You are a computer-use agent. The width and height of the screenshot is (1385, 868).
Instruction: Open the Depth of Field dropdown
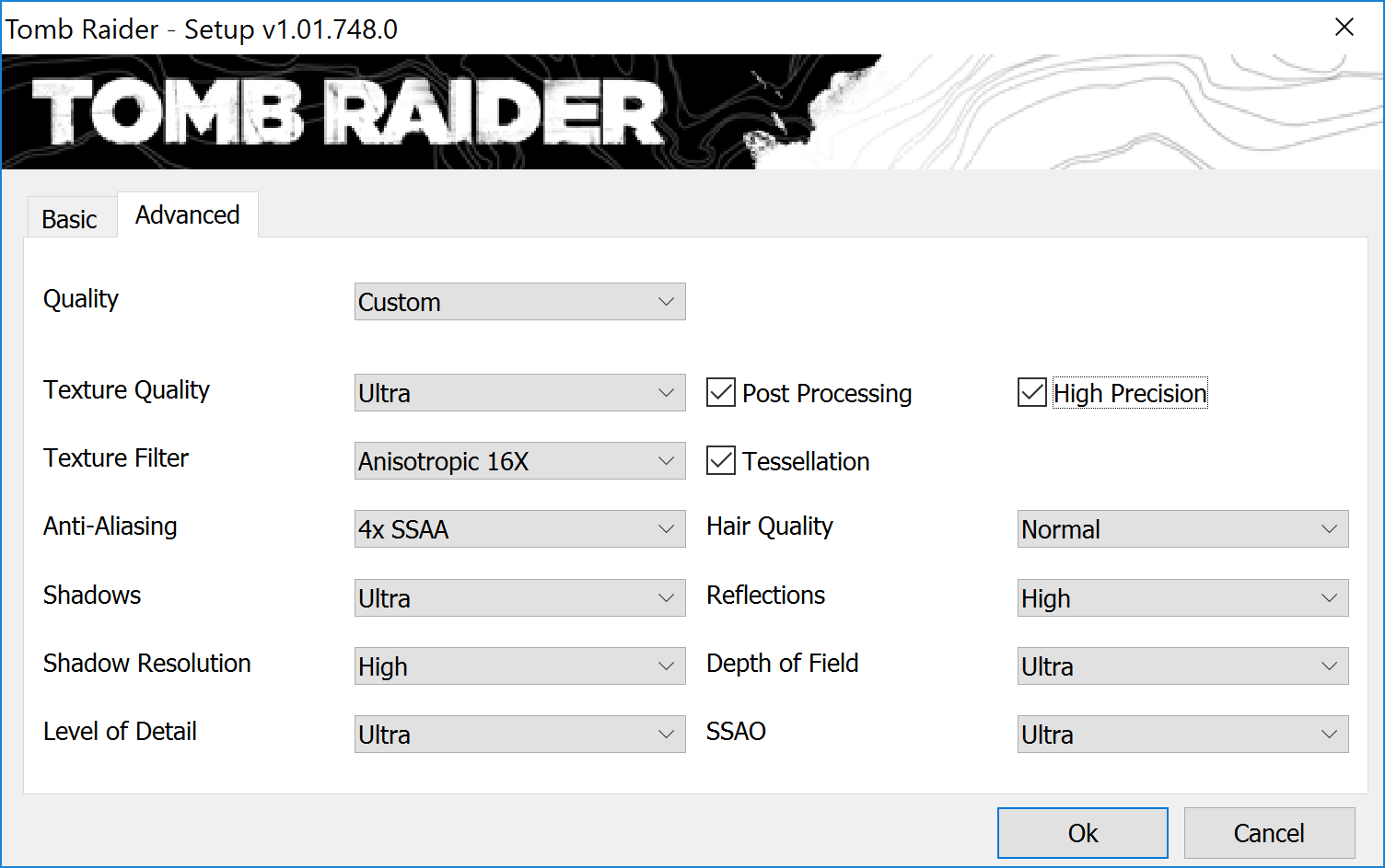1182,666
